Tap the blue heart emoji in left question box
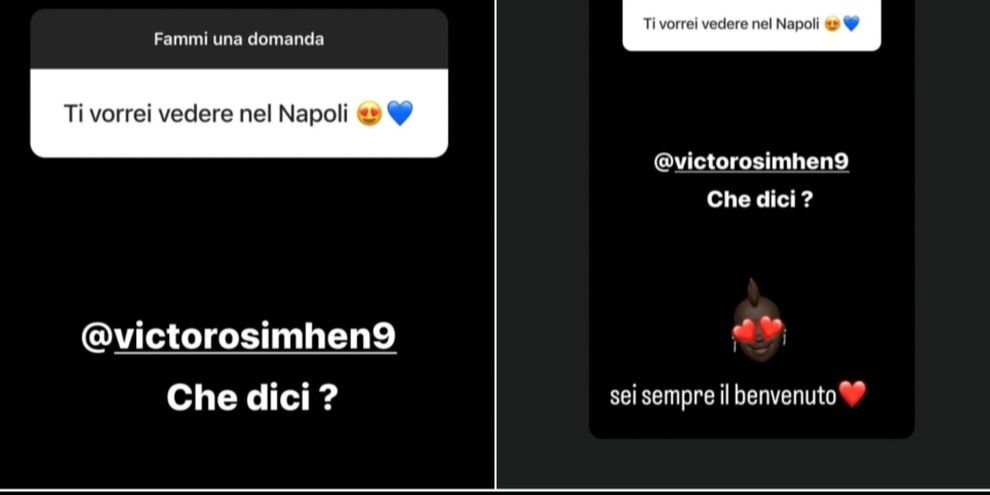 coord(400,114)
